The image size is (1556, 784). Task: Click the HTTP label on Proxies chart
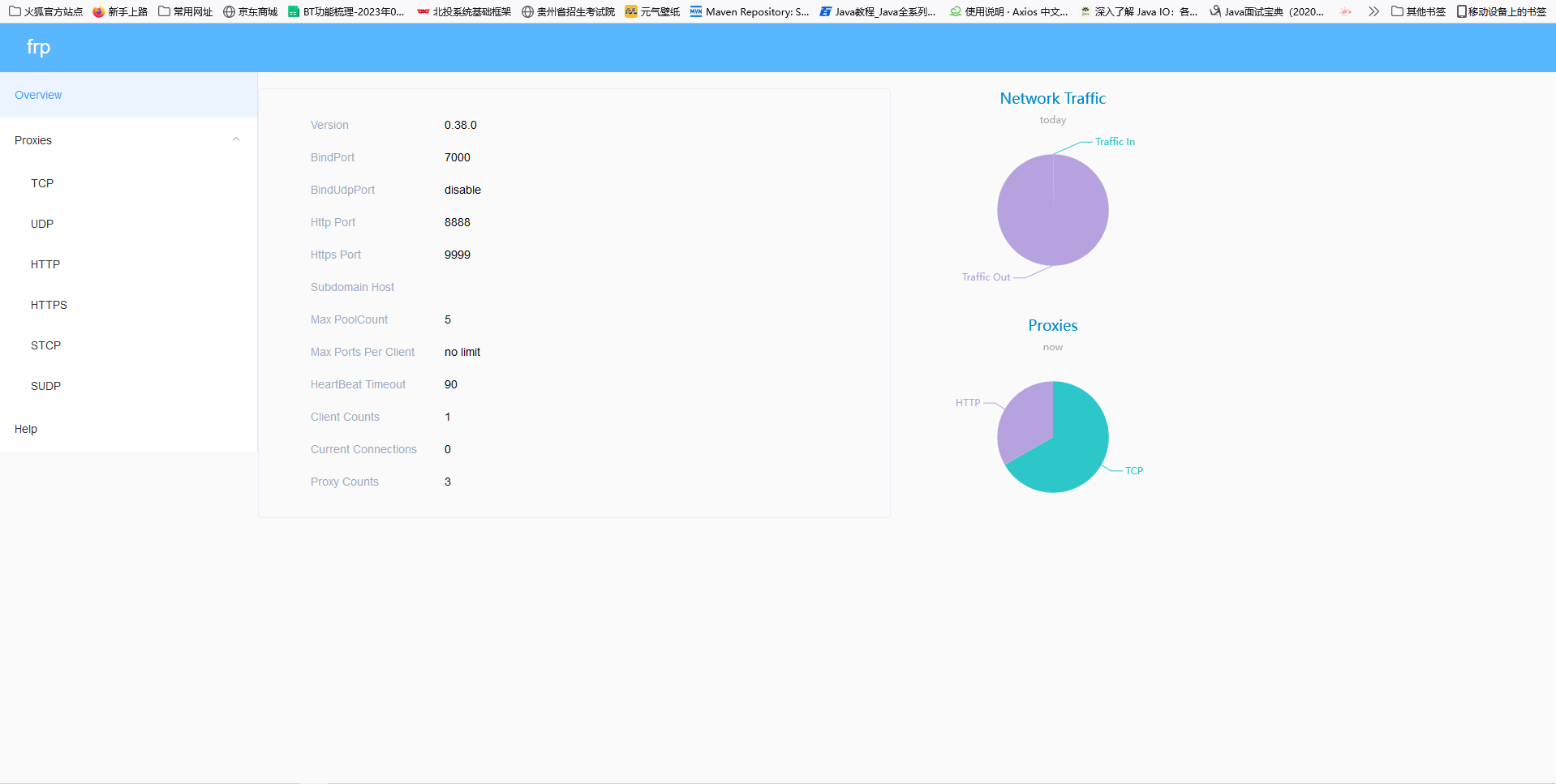point(968,403)
